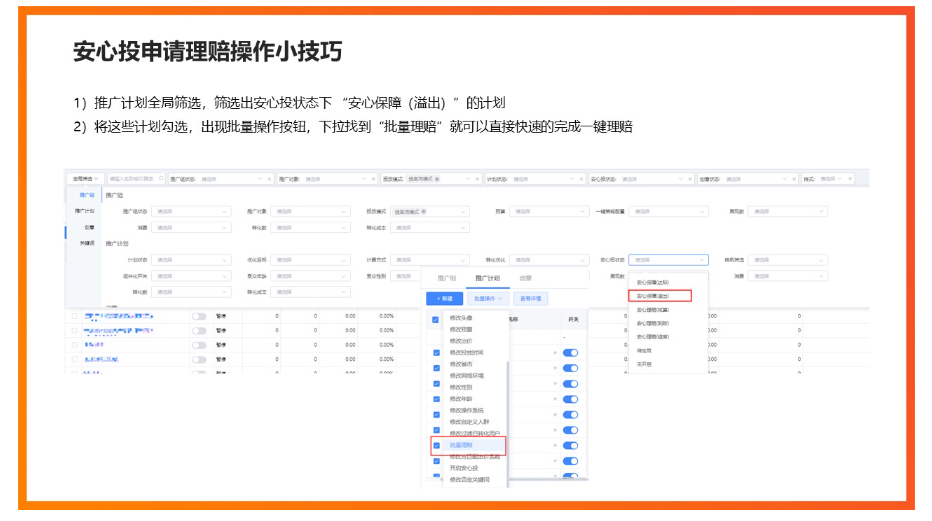Screen dimensions: 932x521
Task: Choose 开启安心投 from batch menu
Action: 464,468
